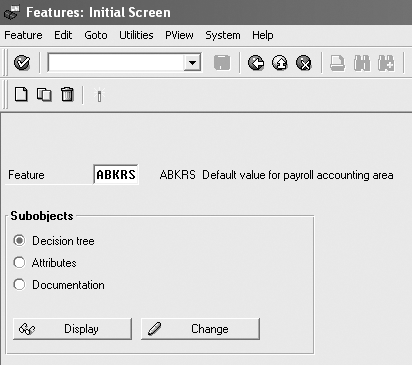Click the green checkmark Enter icon
Viewport: 412px width, 365px height.
point(22,63)
